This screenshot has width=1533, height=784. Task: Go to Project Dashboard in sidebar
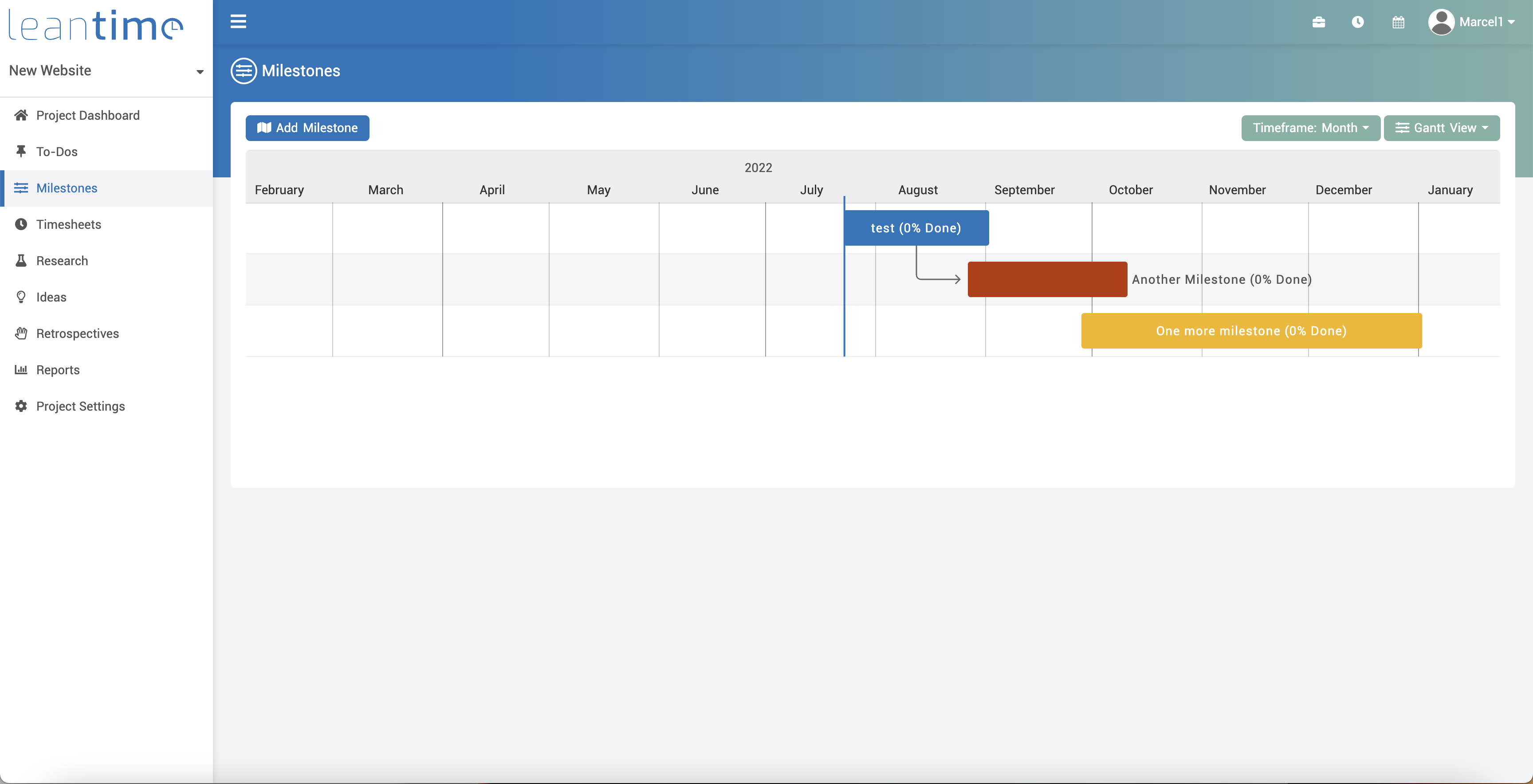coord(87,115)
